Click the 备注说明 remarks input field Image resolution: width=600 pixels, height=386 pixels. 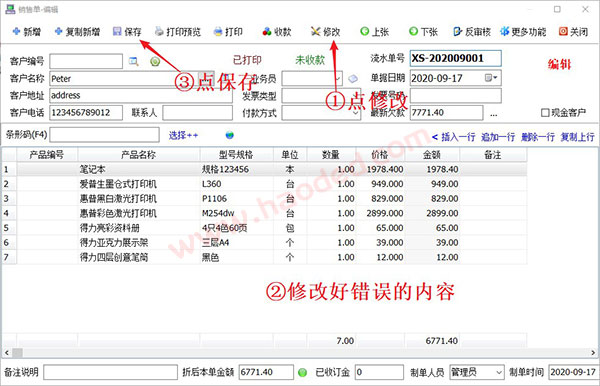[110, 372]
